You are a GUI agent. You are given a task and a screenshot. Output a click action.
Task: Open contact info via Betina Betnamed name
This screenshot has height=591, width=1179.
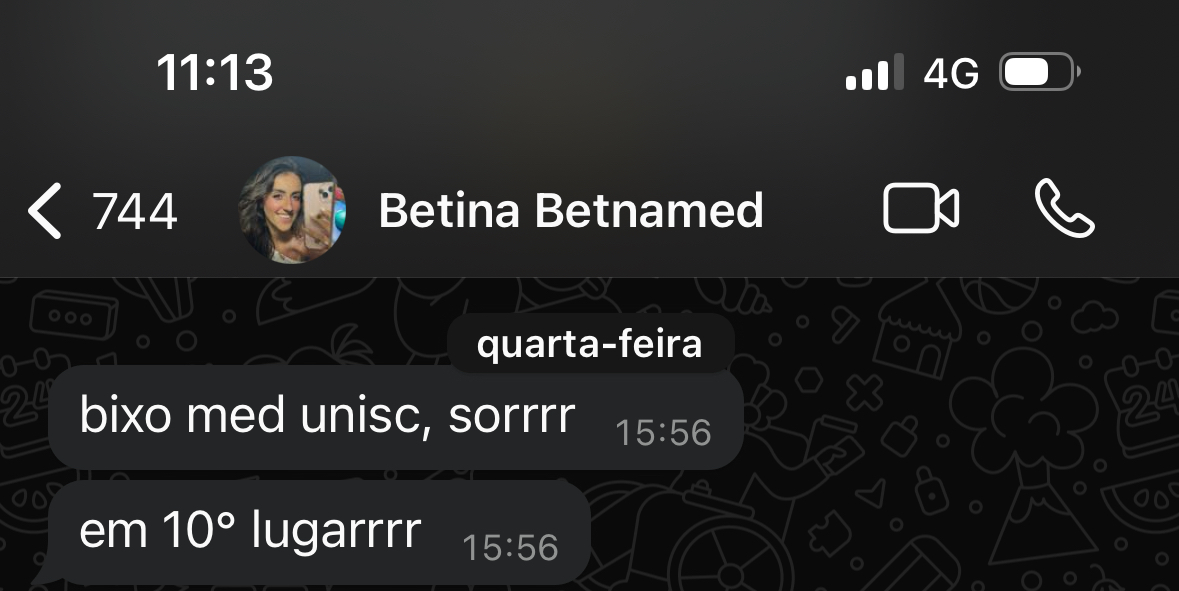pyautogui.click(x=570, y=211)
